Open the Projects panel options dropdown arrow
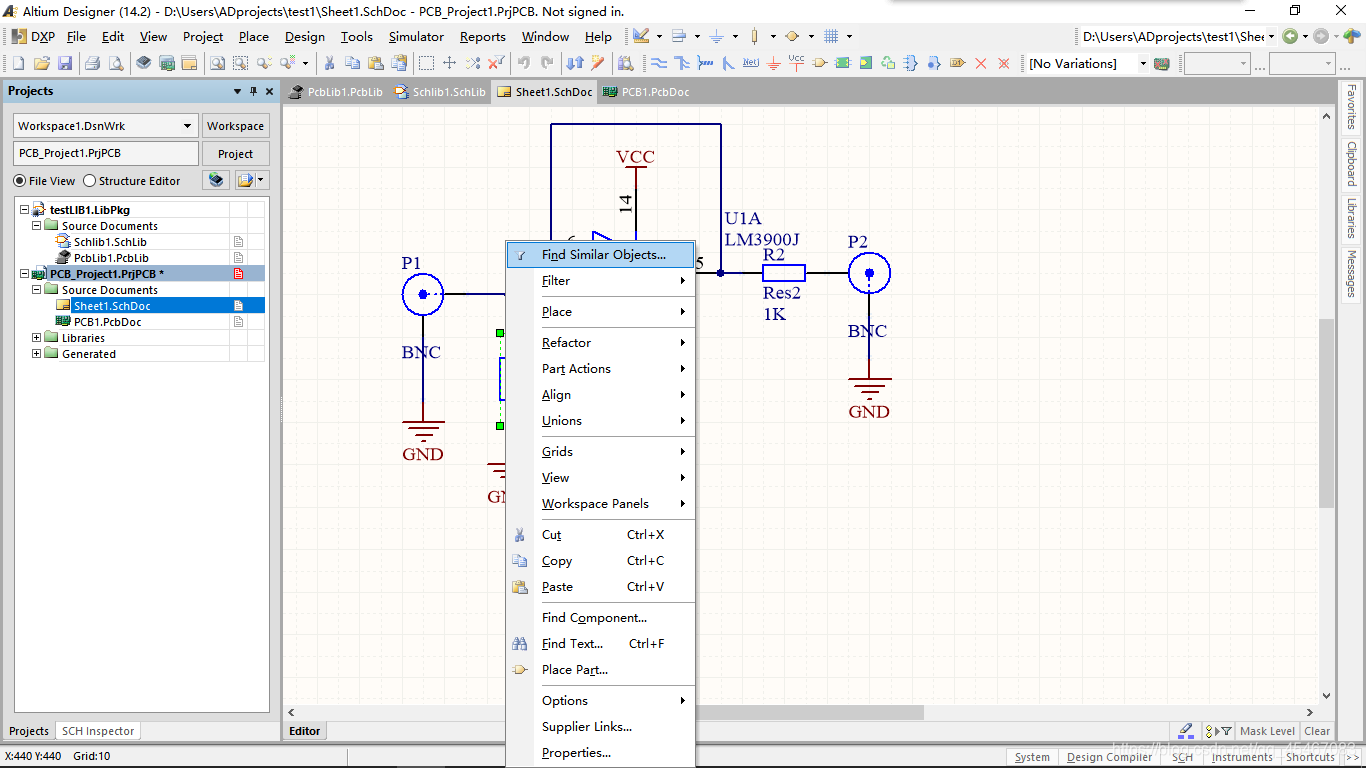This screenshot has width=1366, height=768. pos(237,91)
